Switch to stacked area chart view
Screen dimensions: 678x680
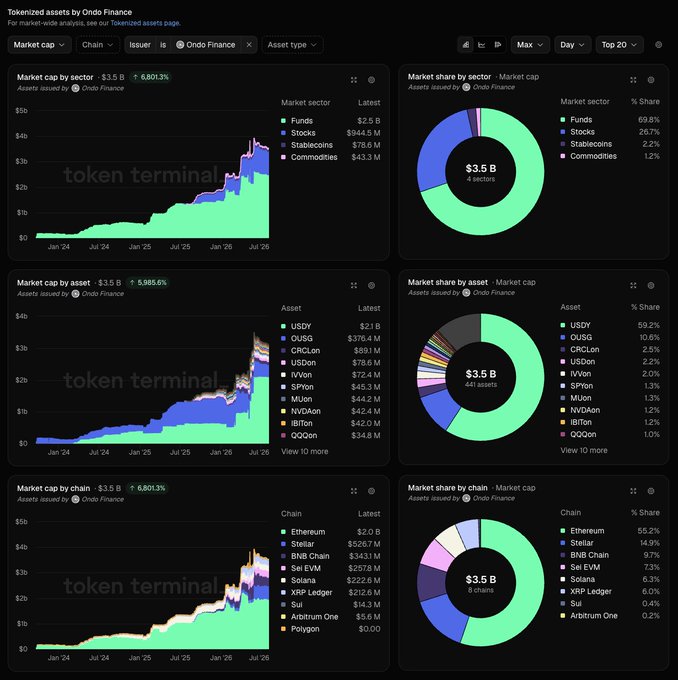click(x=466, y=45)
